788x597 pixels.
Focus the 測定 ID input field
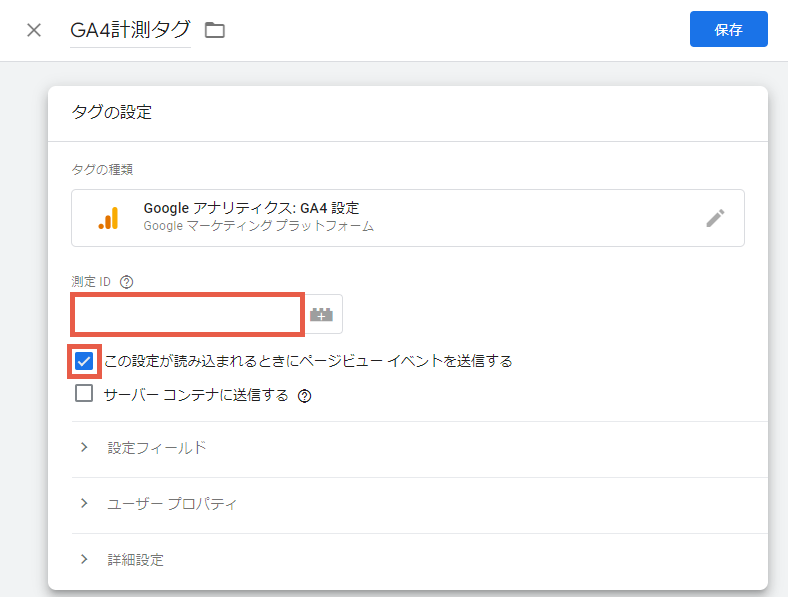point(187,315)
